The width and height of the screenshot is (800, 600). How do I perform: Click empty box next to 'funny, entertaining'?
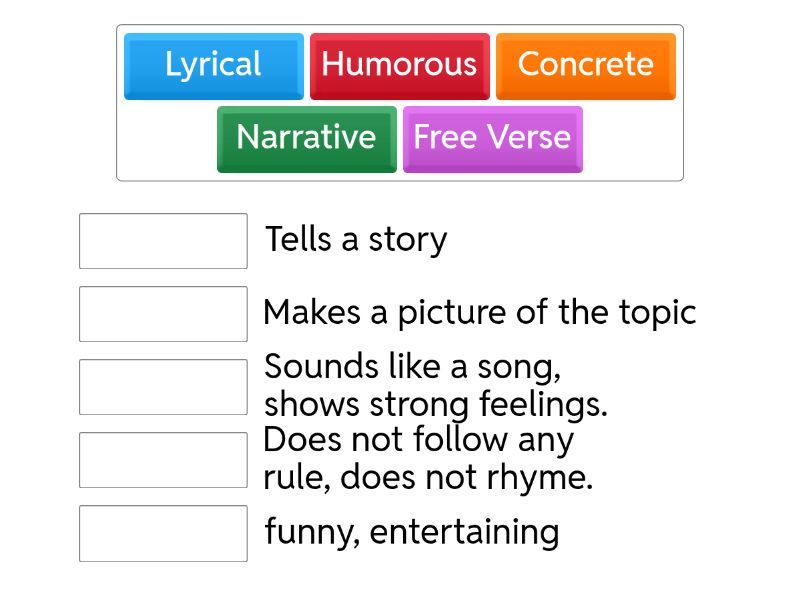click(x=163, y=533)
